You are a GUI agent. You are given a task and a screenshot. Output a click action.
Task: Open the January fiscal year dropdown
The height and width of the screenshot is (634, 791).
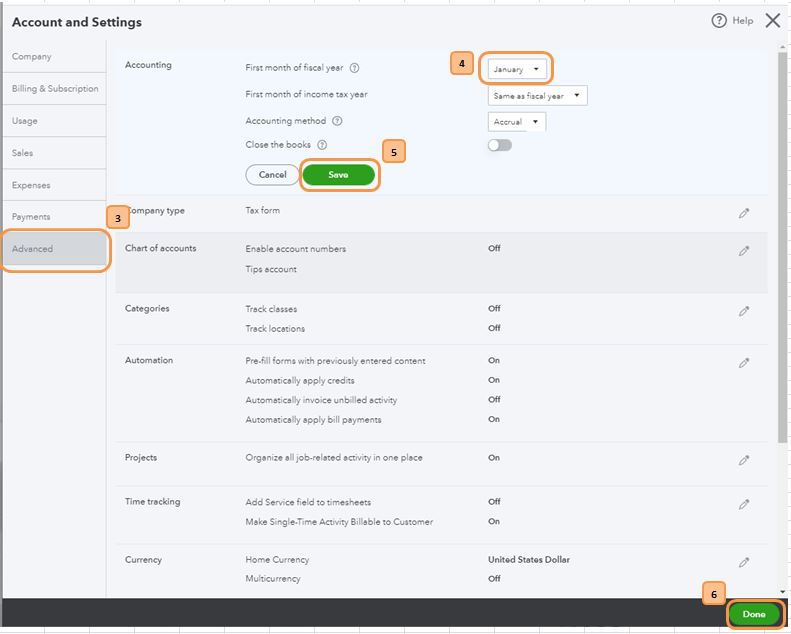(x=515, y=69)
